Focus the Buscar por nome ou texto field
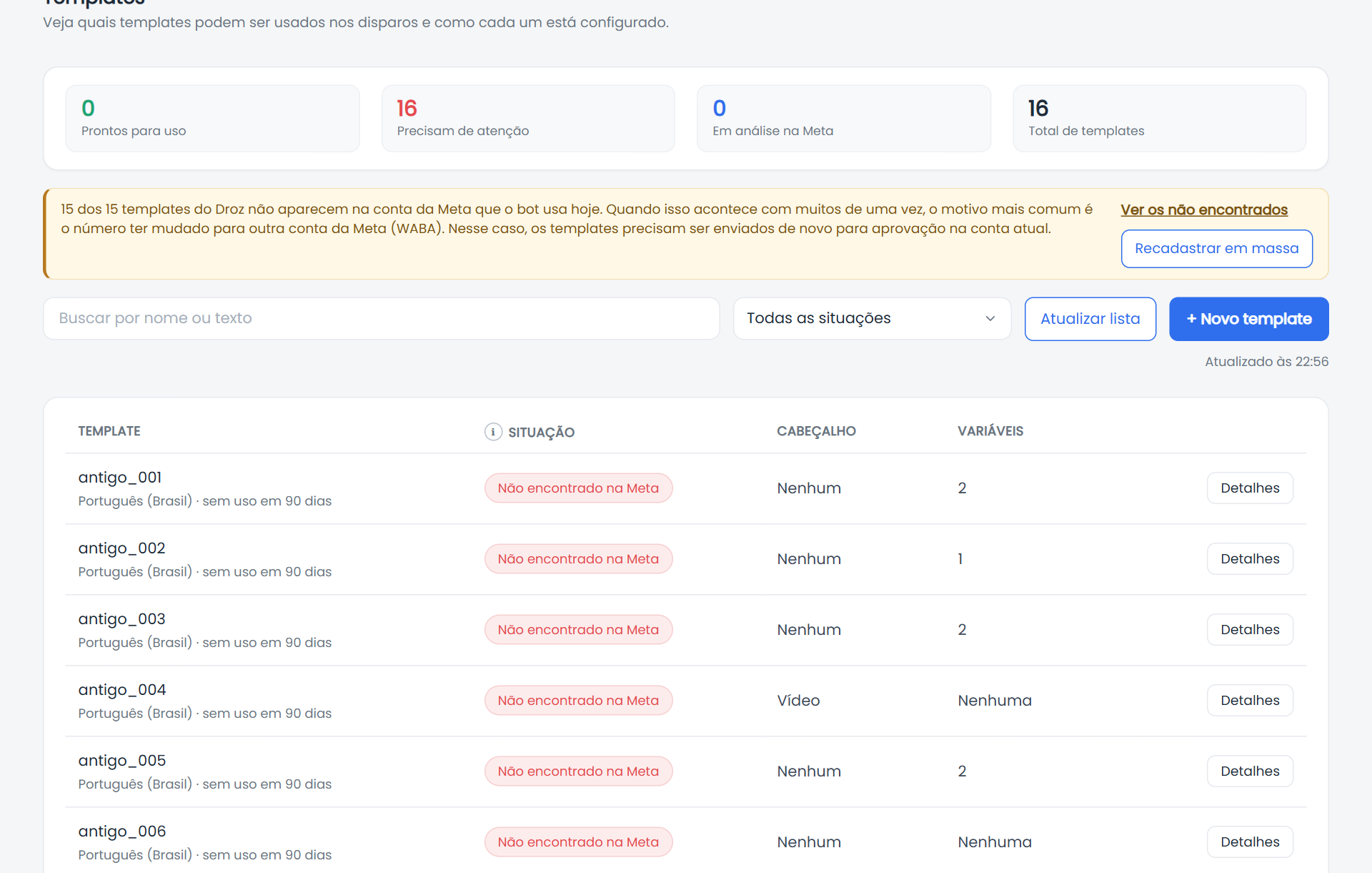Screen dimensions: 1372x873 [x=382, y=319]
